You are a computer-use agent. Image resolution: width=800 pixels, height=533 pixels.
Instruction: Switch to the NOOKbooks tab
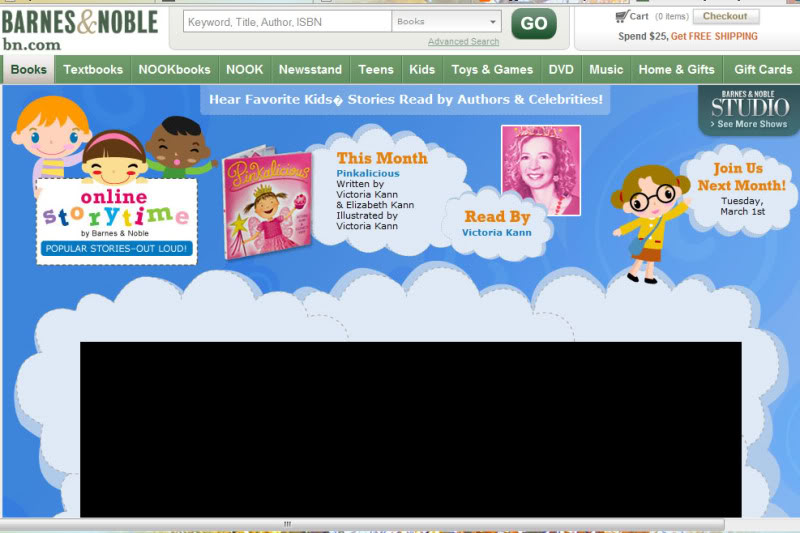pyautogui.click(x=174, y=70)
